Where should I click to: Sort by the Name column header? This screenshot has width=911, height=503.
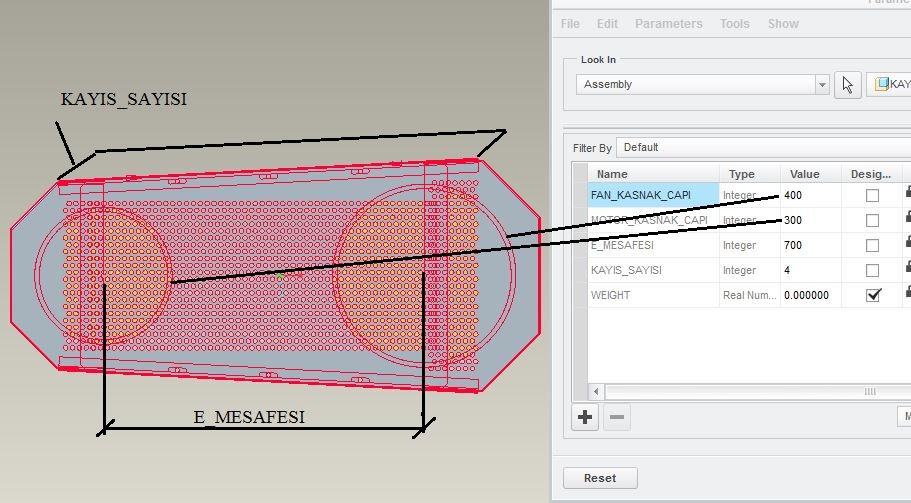click(x=654, y=174)
